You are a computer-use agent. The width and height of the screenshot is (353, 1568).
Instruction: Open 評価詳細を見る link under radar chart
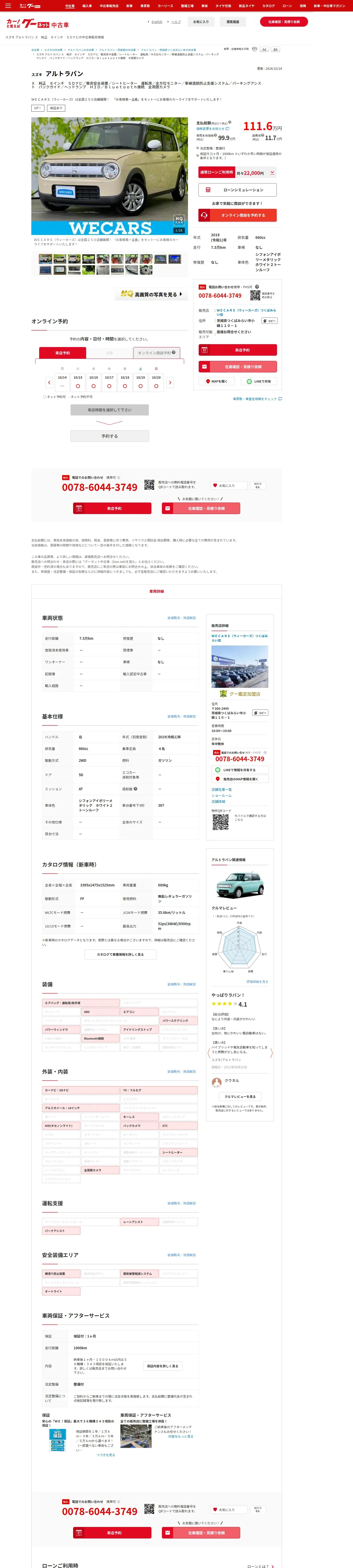[x=257, y=981]
